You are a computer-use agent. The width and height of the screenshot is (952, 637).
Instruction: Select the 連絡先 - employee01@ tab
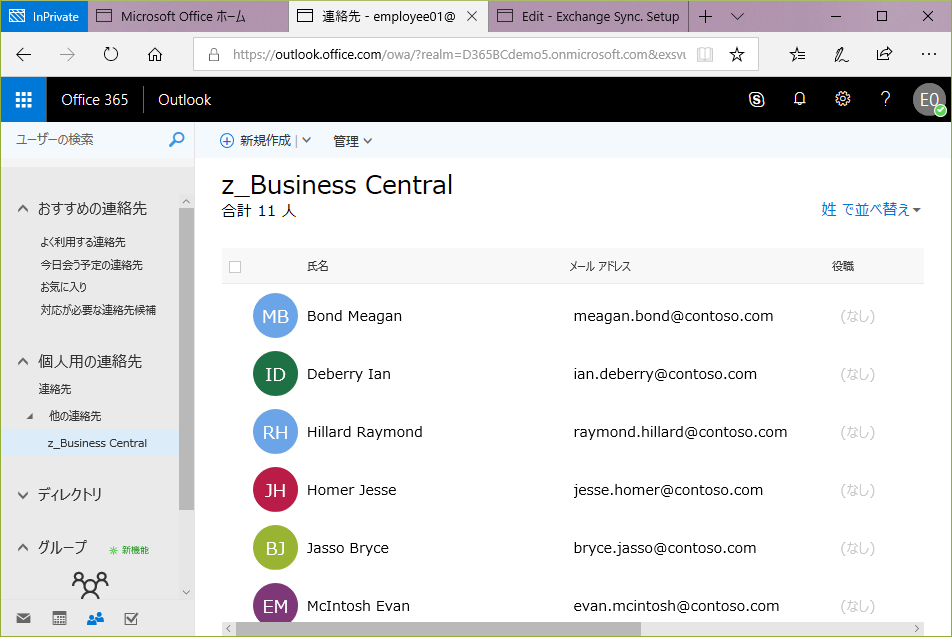389,16
